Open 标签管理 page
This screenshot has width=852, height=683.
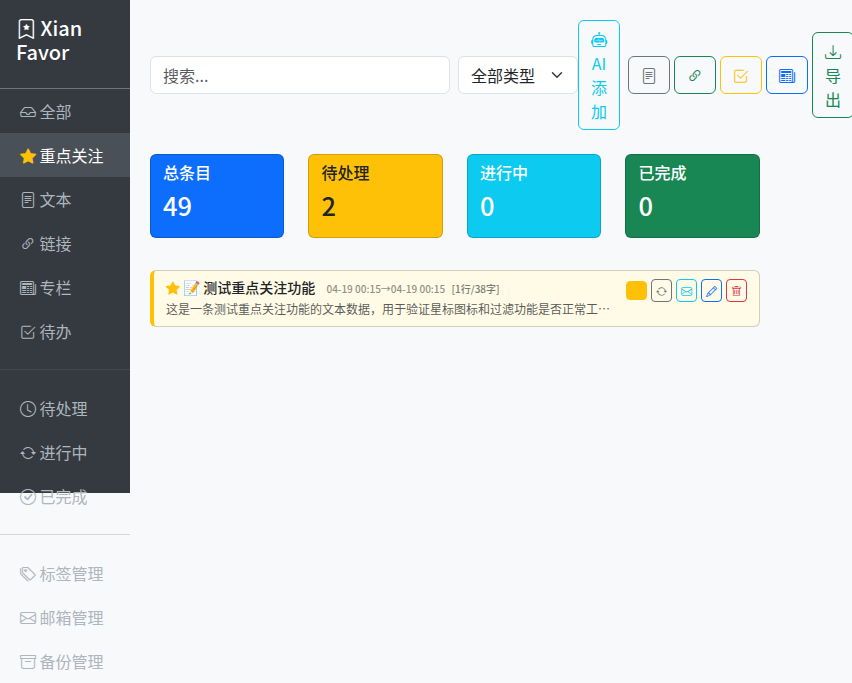tap(65, 574)
